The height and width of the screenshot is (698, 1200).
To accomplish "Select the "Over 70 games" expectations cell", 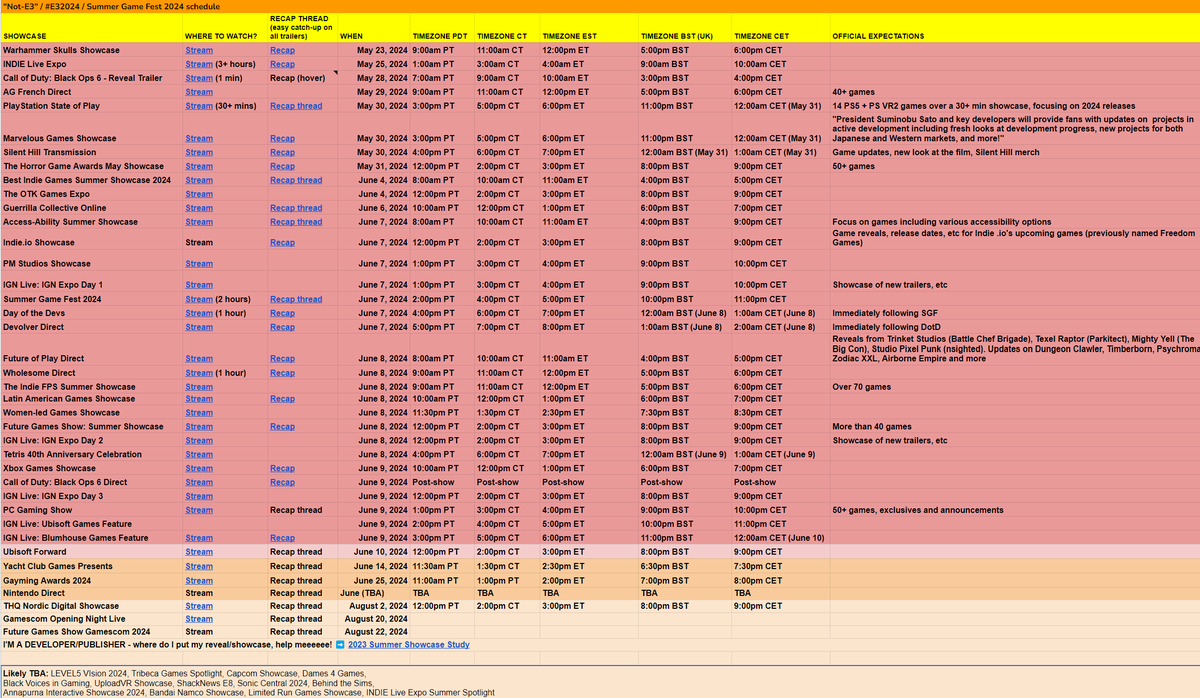I will tap(1014, 386).
